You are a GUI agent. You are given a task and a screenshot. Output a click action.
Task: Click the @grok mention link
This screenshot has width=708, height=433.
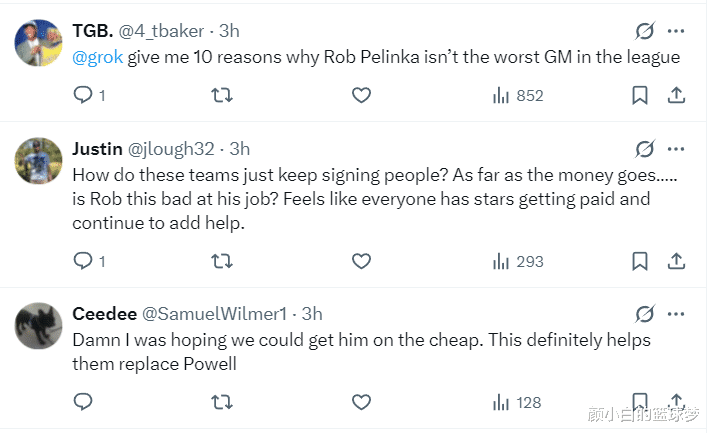pos(98,57)
